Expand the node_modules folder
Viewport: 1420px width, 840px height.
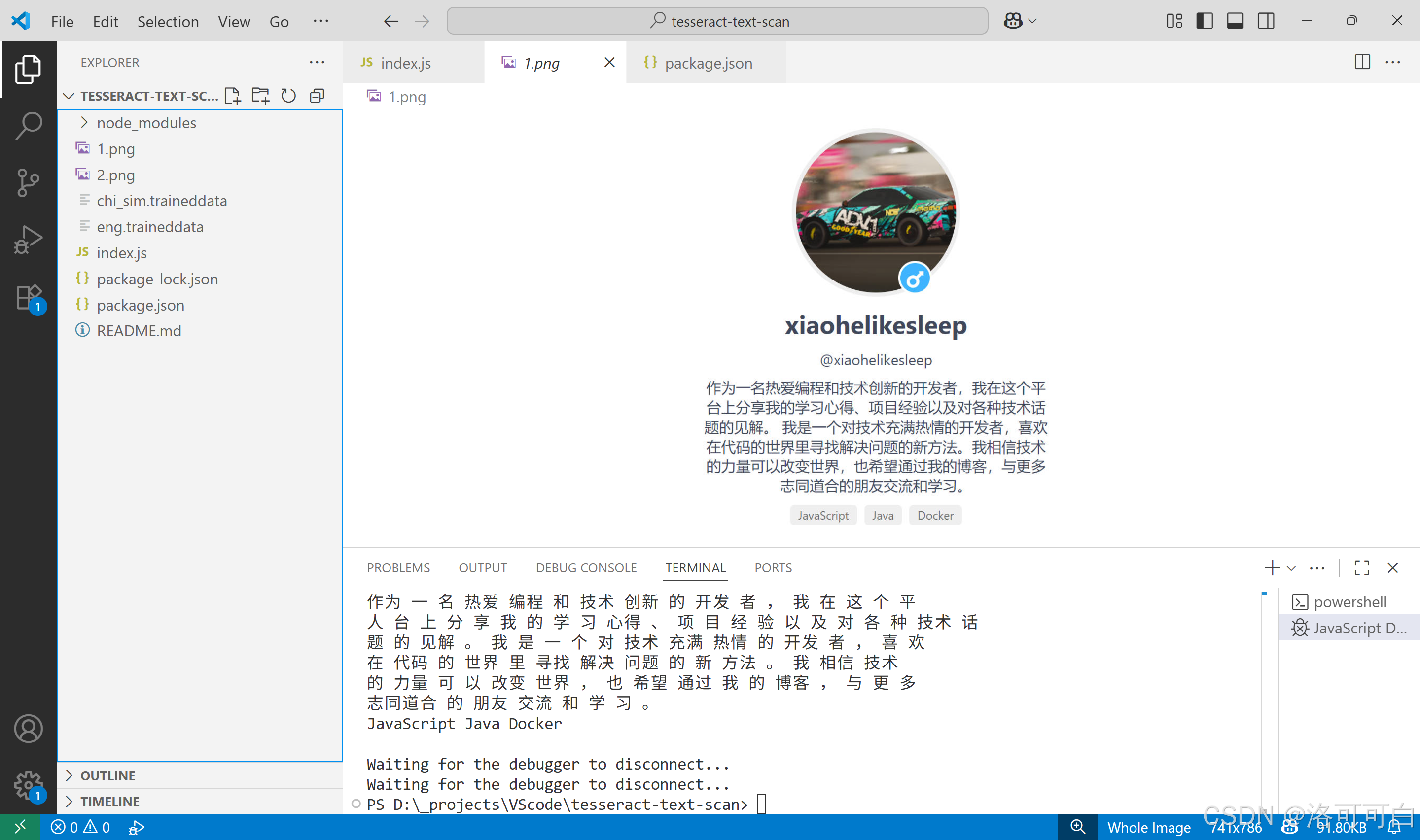[84, 122]
